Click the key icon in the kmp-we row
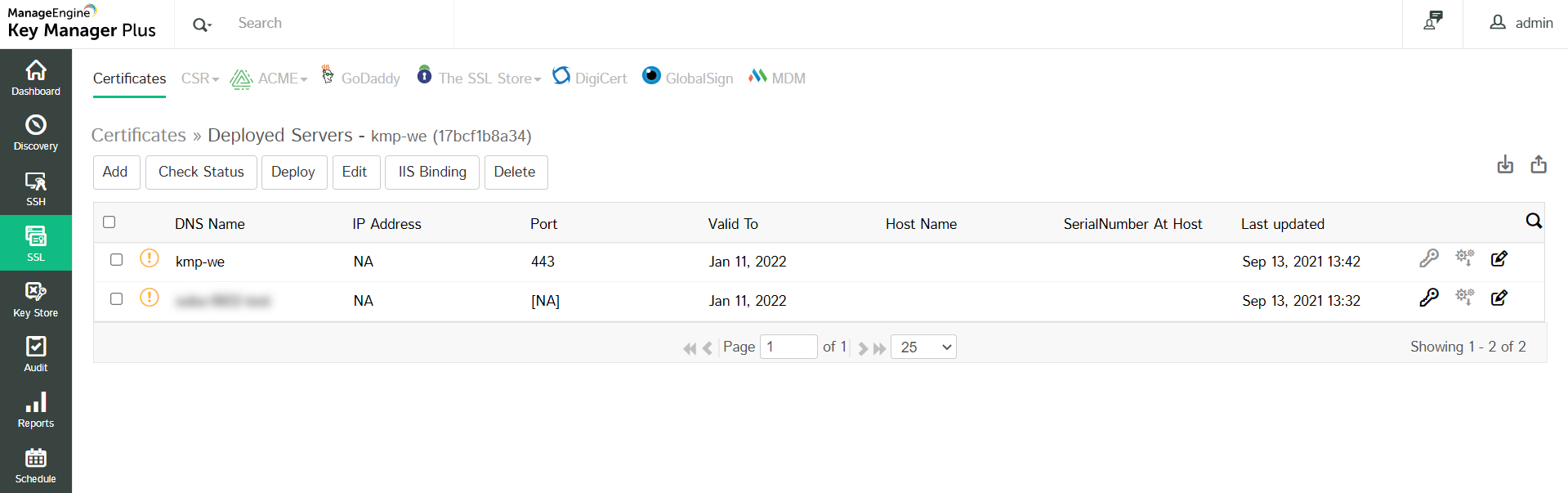This screenshot has height=493, width=1568. tap(1428, 258)
